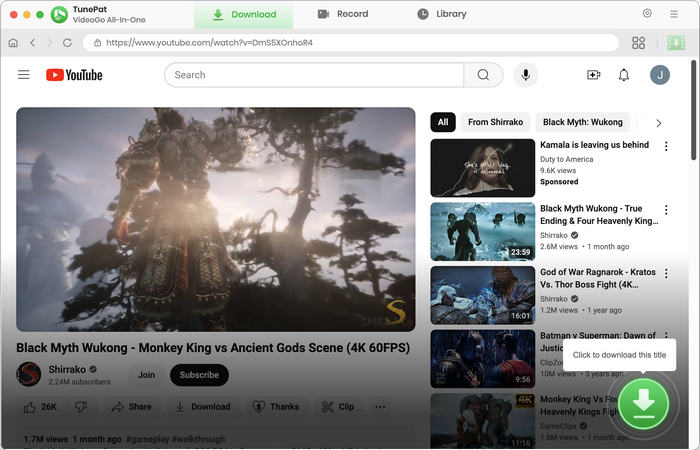Go to the home page icon
Screen dimensions: 700x450
(x=13, y=42)
